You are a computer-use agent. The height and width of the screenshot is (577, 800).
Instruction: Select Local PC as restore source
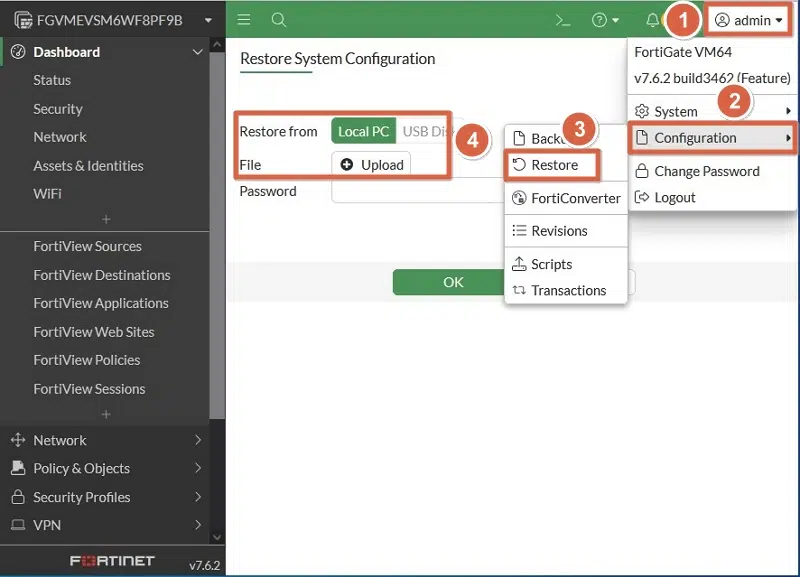(363, 131)
